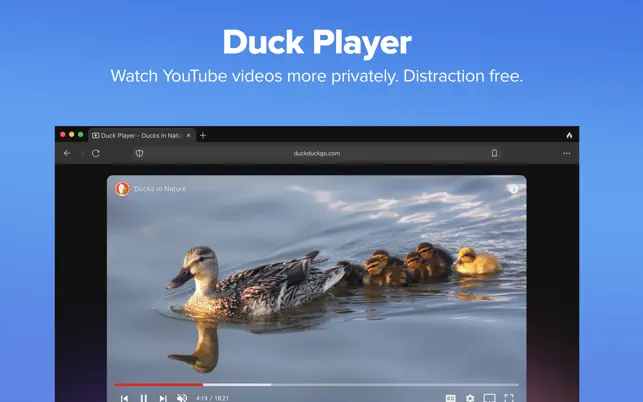This screenshot has width=643, height=402.
Task: Switch video to theater mode
Action: click(x=489, y=398)
